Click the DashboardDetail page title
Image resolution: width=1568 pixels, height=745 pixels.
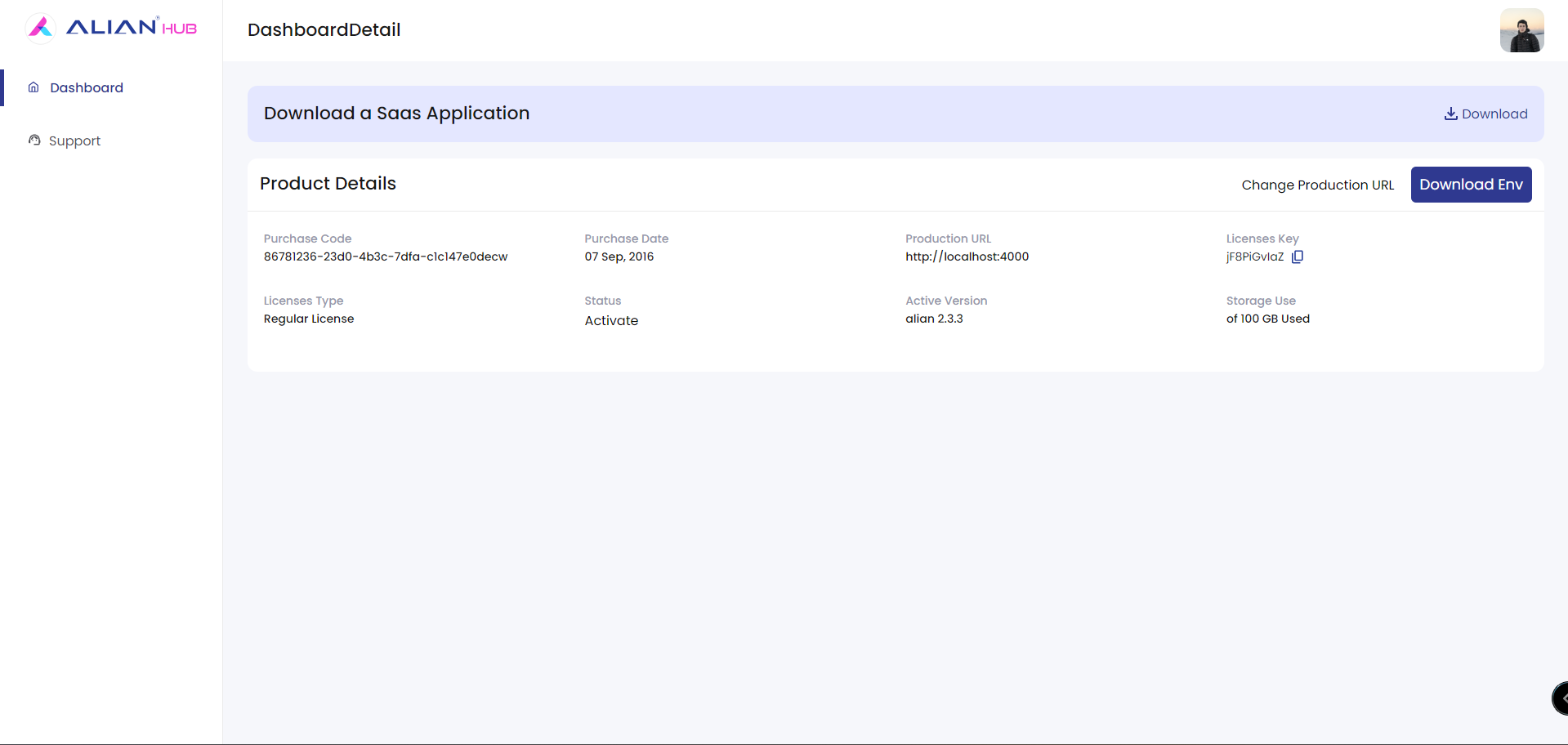pyautogui.click(x=324, y=29)
